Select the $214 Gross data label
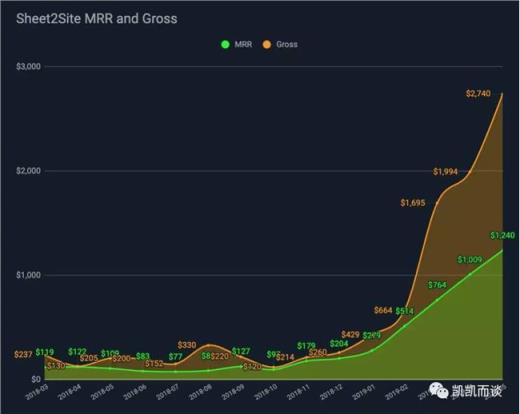This screenshot has width=520, height=414. point(285,357)
